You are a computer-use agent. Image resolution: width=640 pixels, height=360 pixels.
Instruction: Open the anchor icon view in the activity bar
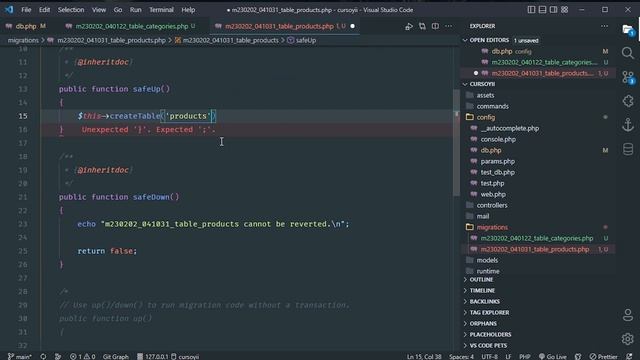click(x=628, y=125)
